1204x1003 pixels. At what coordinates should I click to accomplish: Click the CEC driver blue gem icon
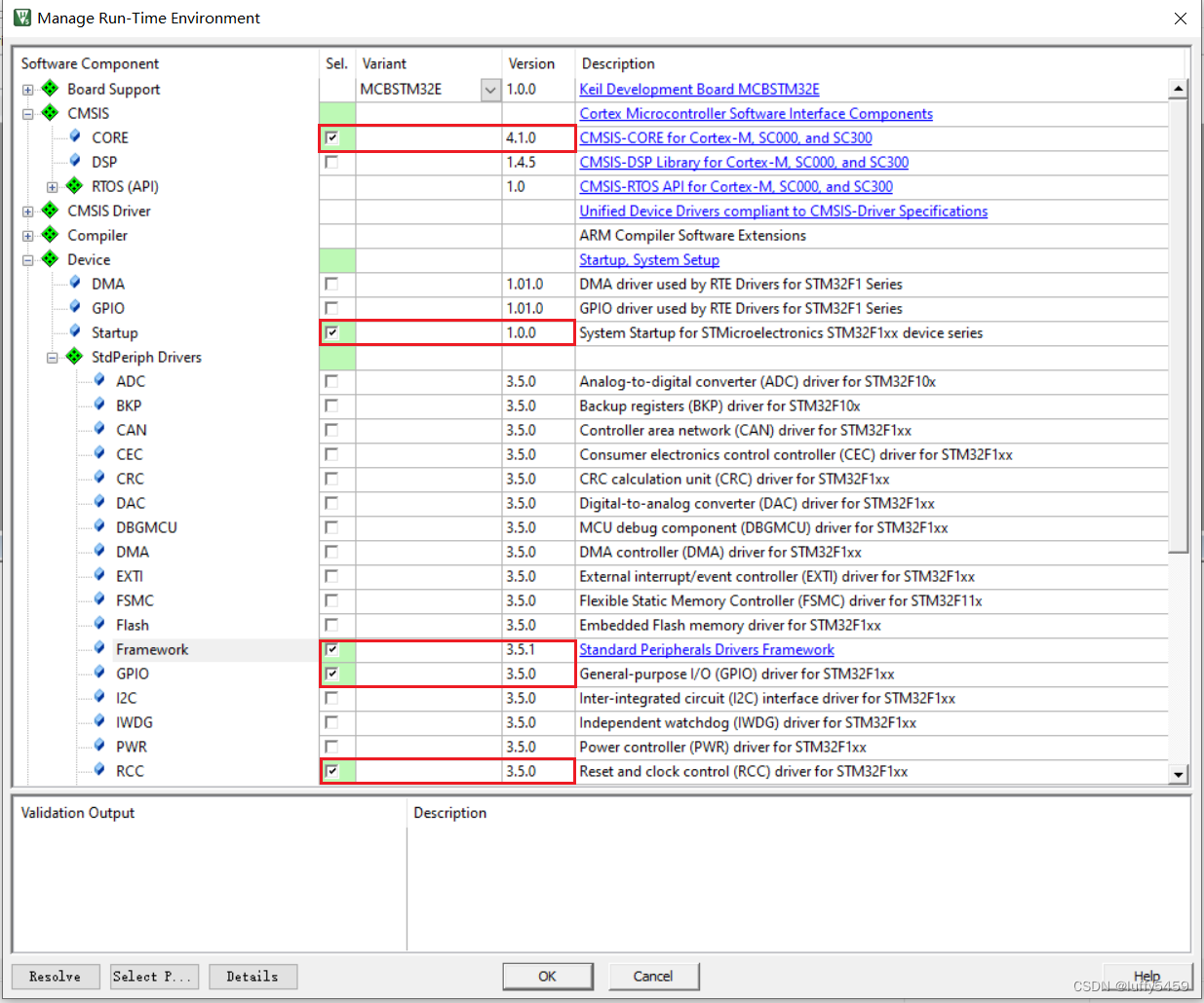point(99,453)
